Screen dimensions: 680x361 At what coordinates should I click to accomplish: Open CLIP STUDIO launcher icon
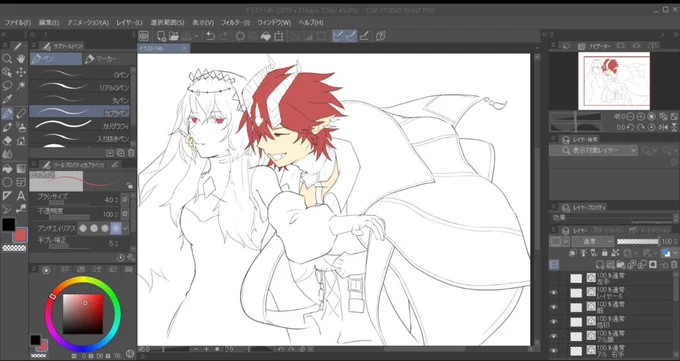[x=144, y=36]
